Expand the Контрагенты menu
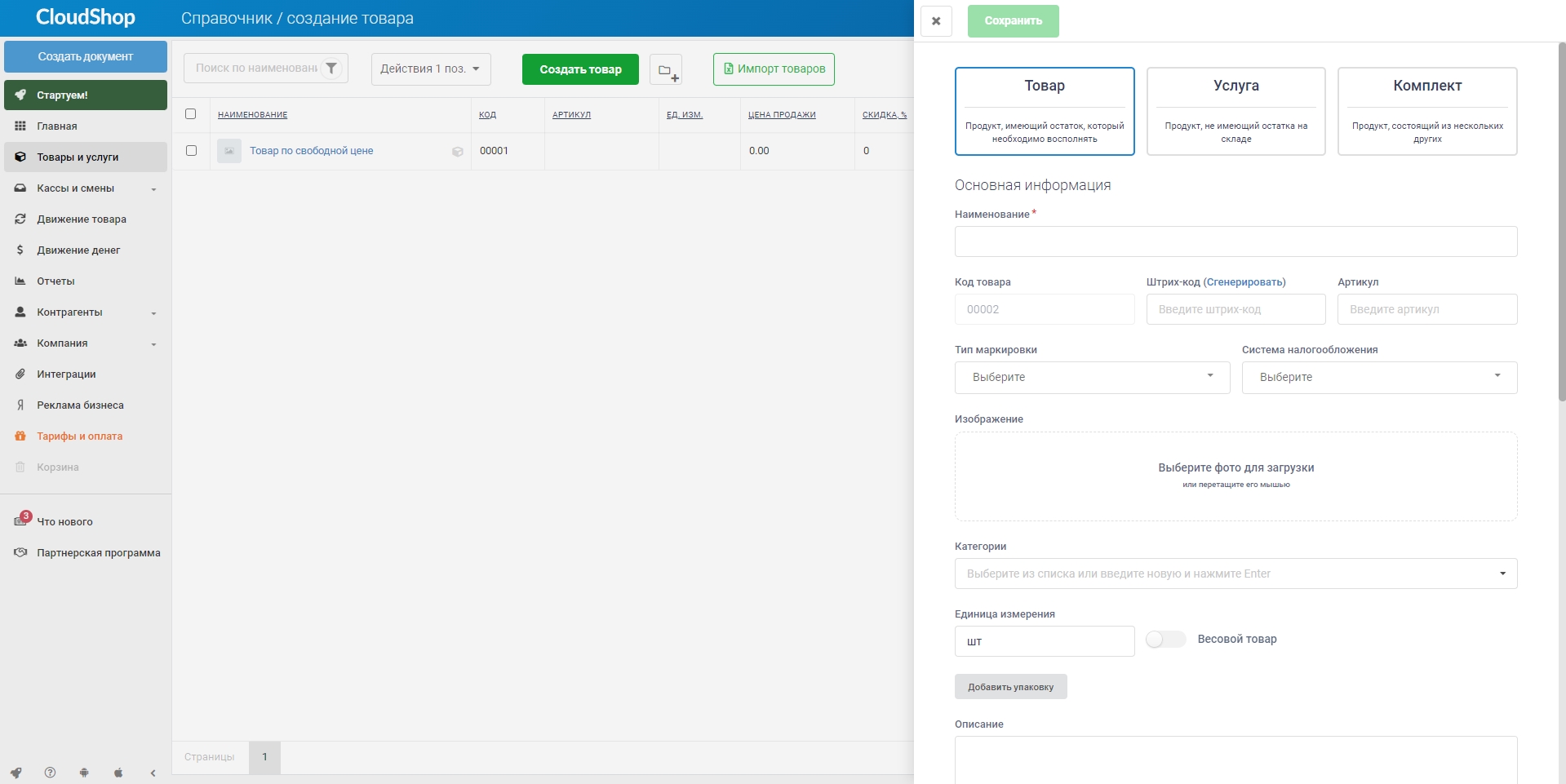The width and height of the screenshot is (1566, 784). (x=86, y=312)
